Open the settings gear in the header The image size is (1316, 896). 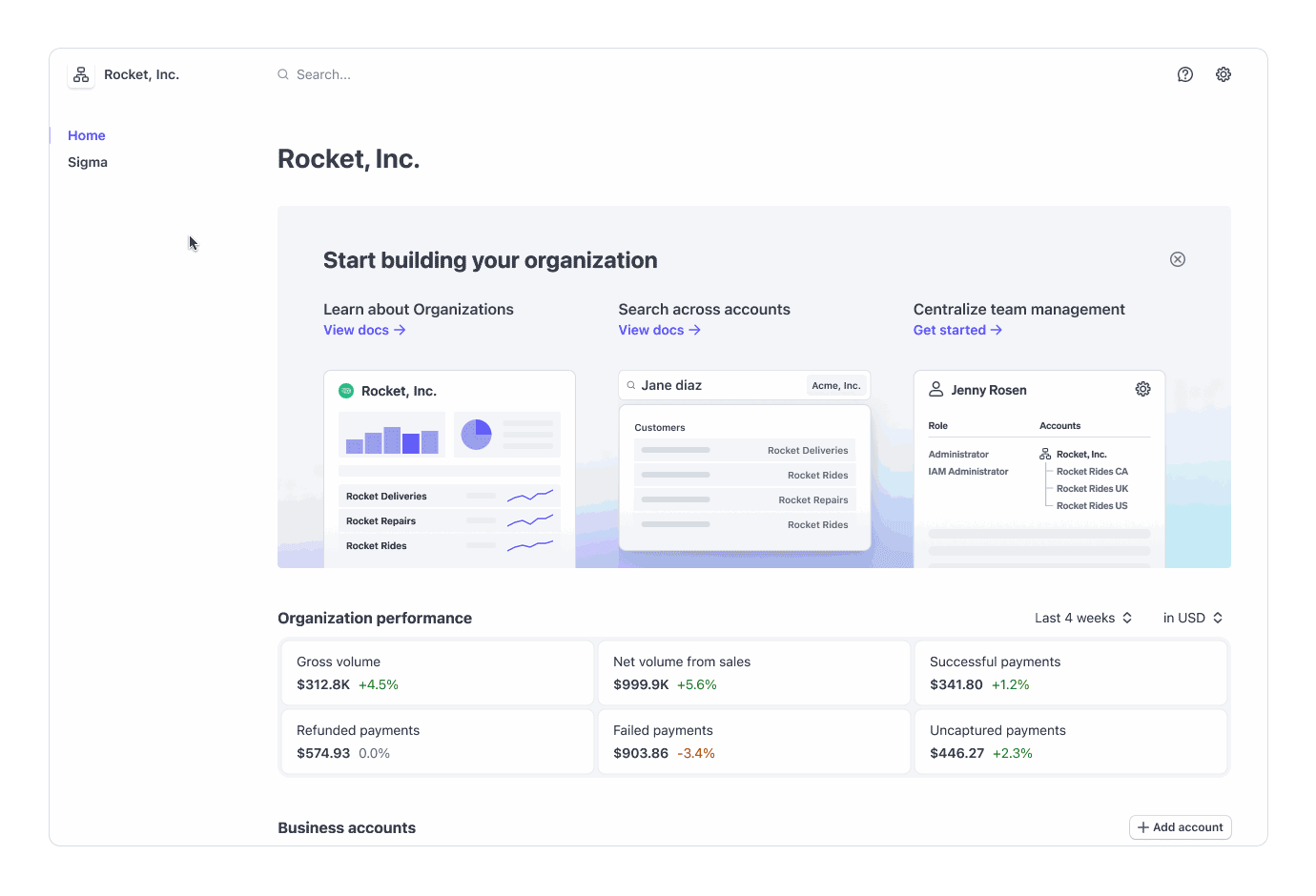point(1223,73)
